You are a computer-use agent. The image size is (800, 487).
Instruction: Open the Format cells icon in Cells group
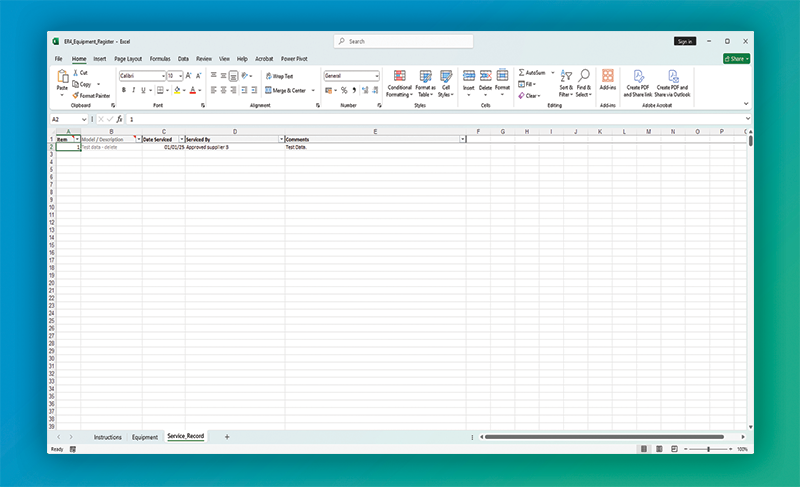(x=503, y=75)
